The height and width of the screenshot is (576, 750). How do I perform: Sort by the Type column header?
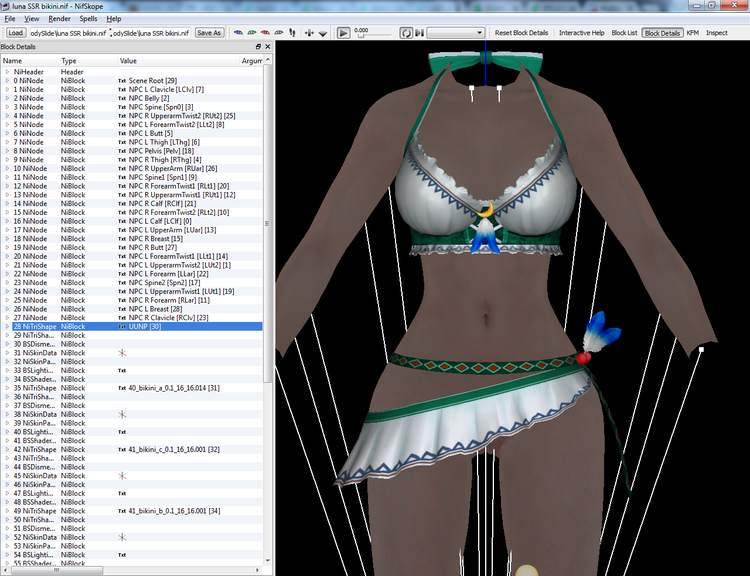[88, 61]
